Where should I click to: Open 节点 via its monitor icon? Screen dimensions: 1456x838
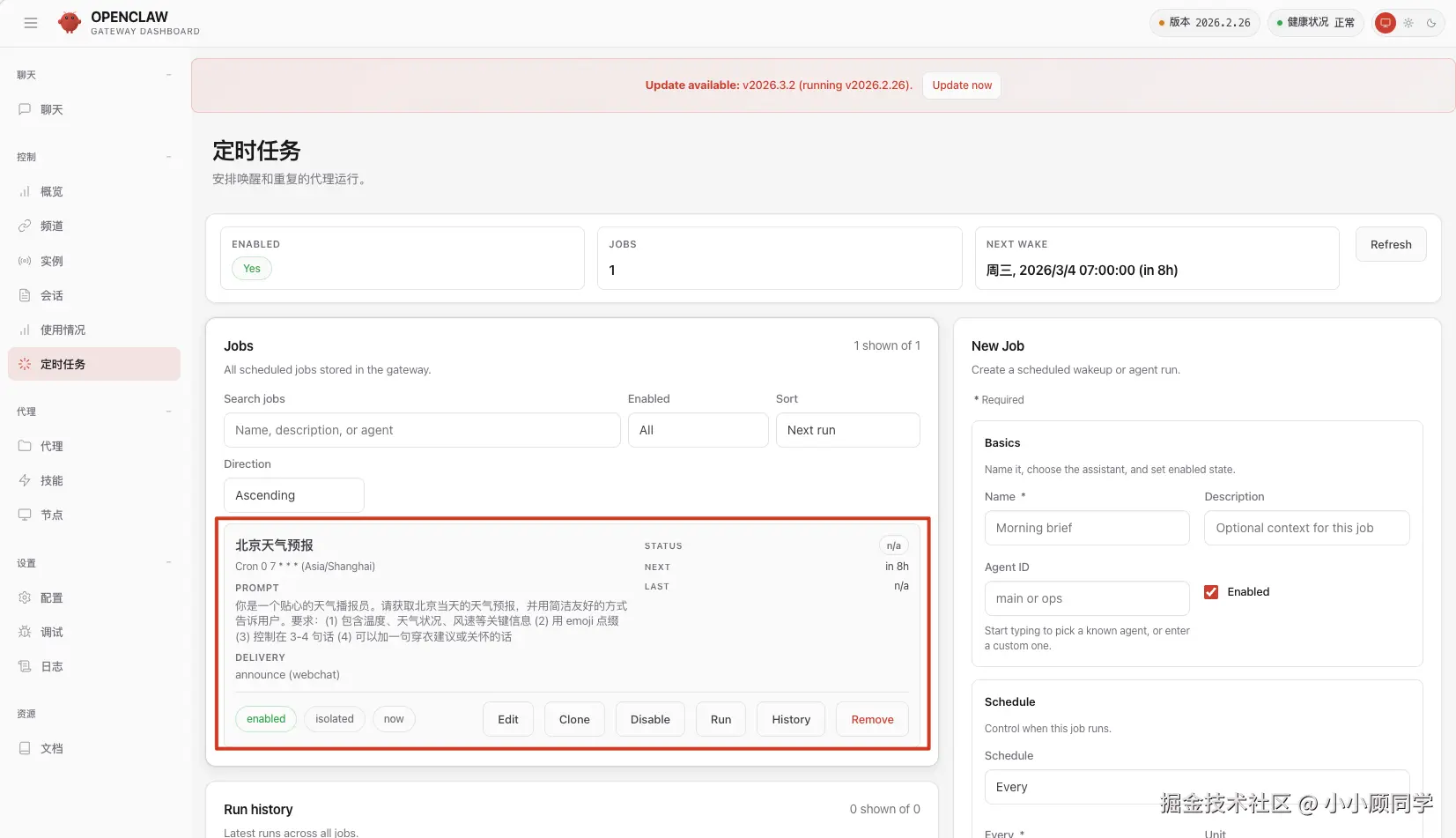click(x=25, y=515)
